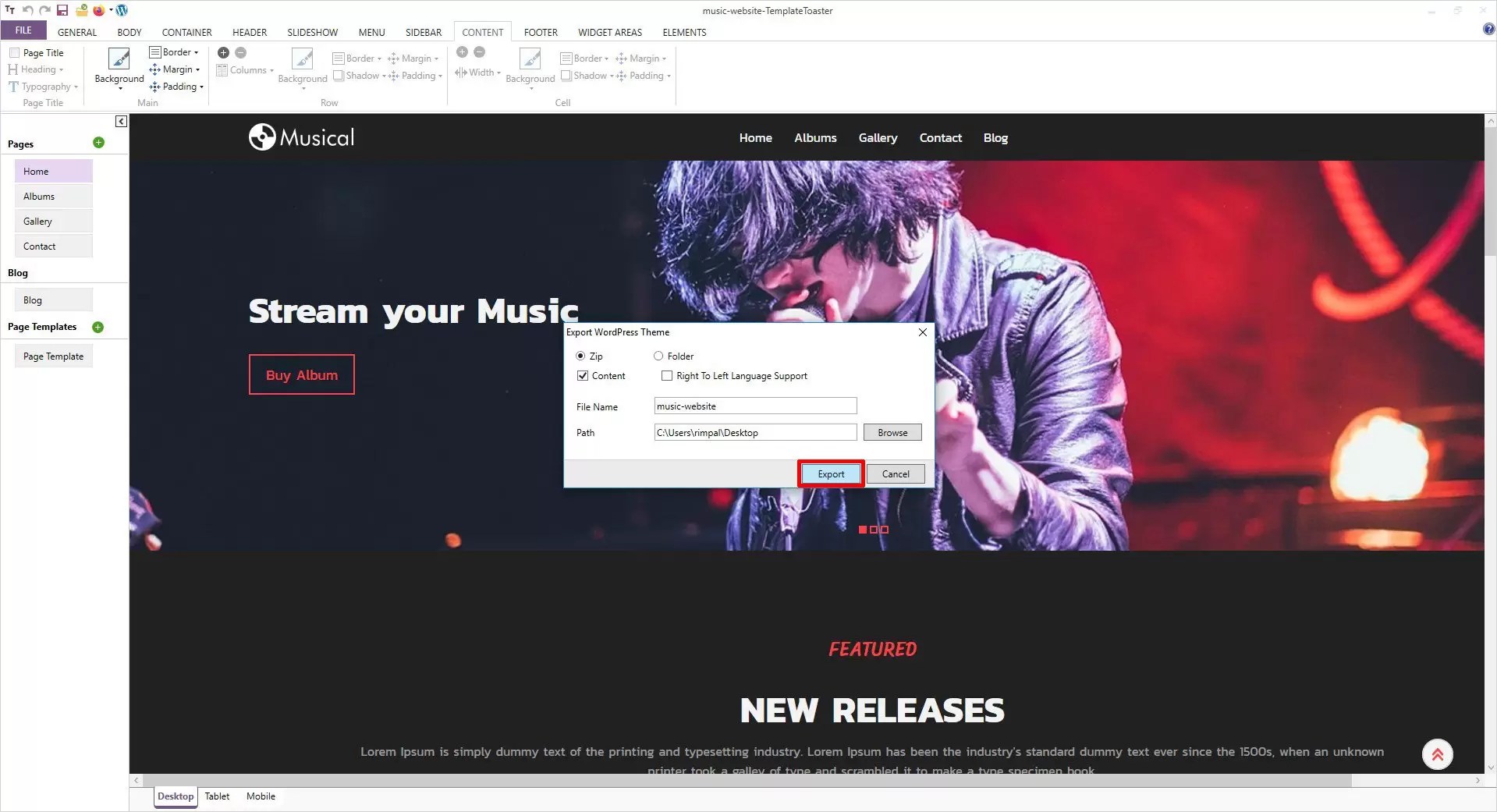This screenshot has width=1497, height=812.
Task: Add a new row with the plus icon
Action: [224, 52]
